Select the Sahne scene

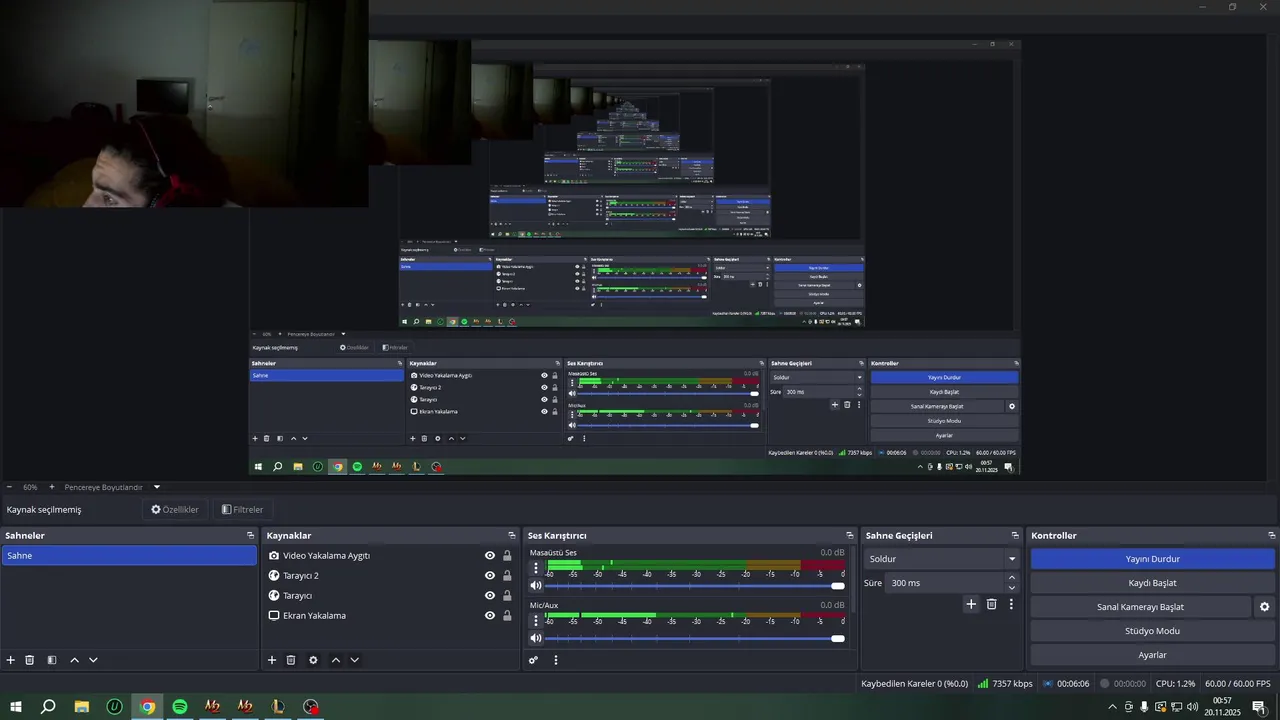(129, 555)
